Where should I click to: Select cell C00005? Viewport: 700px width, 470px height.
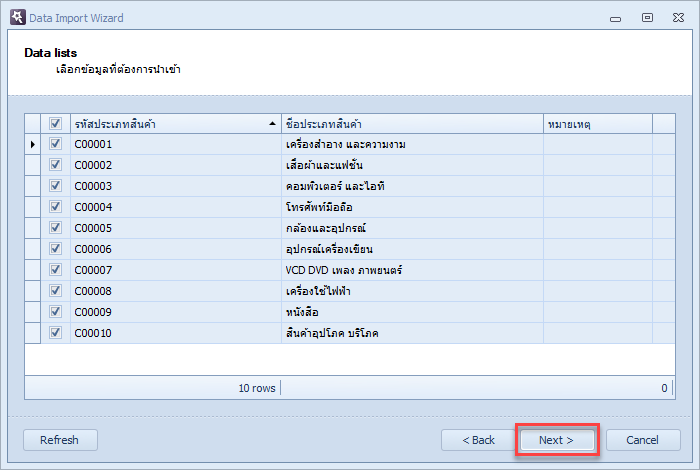click(176, 228)
